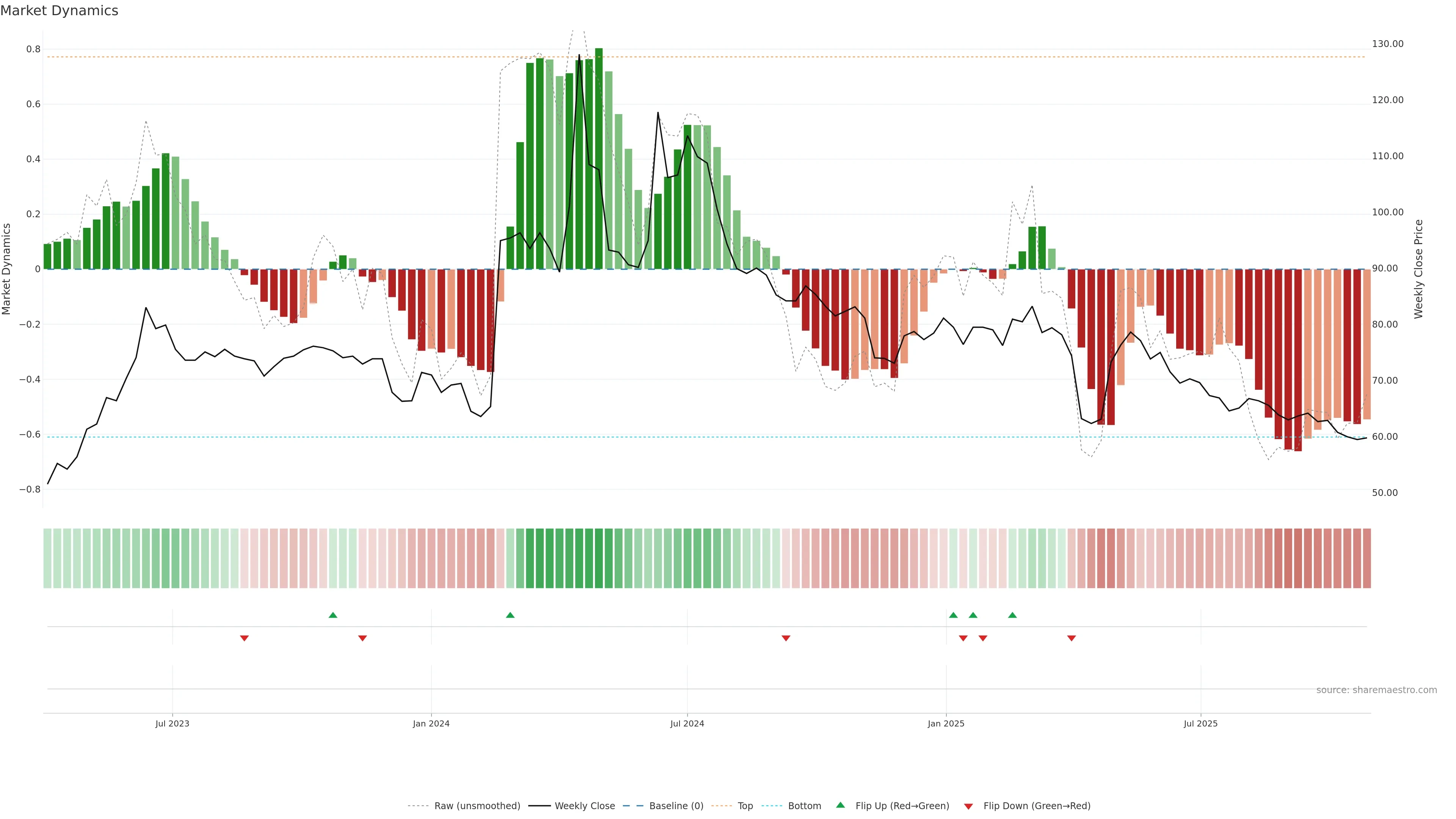Click the last red flip-down triangle marker
1456x819 pixels.
click(1072, 638)
